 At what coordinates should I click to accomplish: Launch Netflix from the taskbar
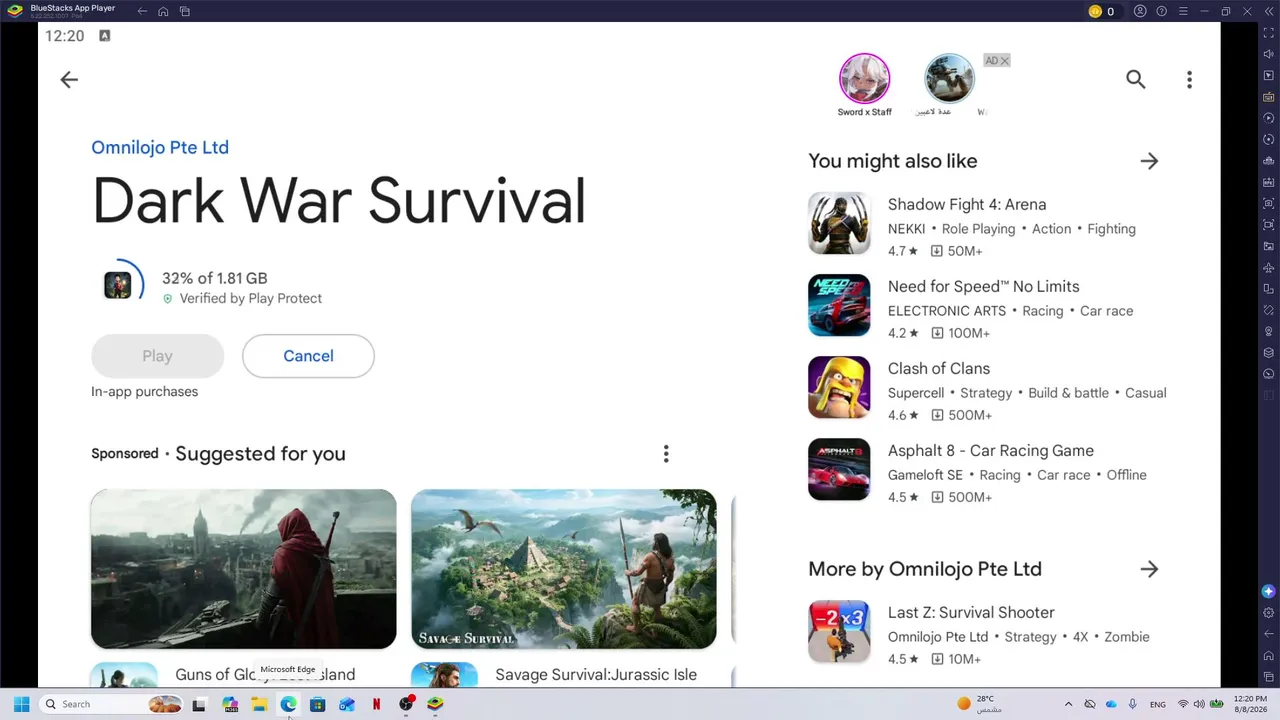point(376,704)
